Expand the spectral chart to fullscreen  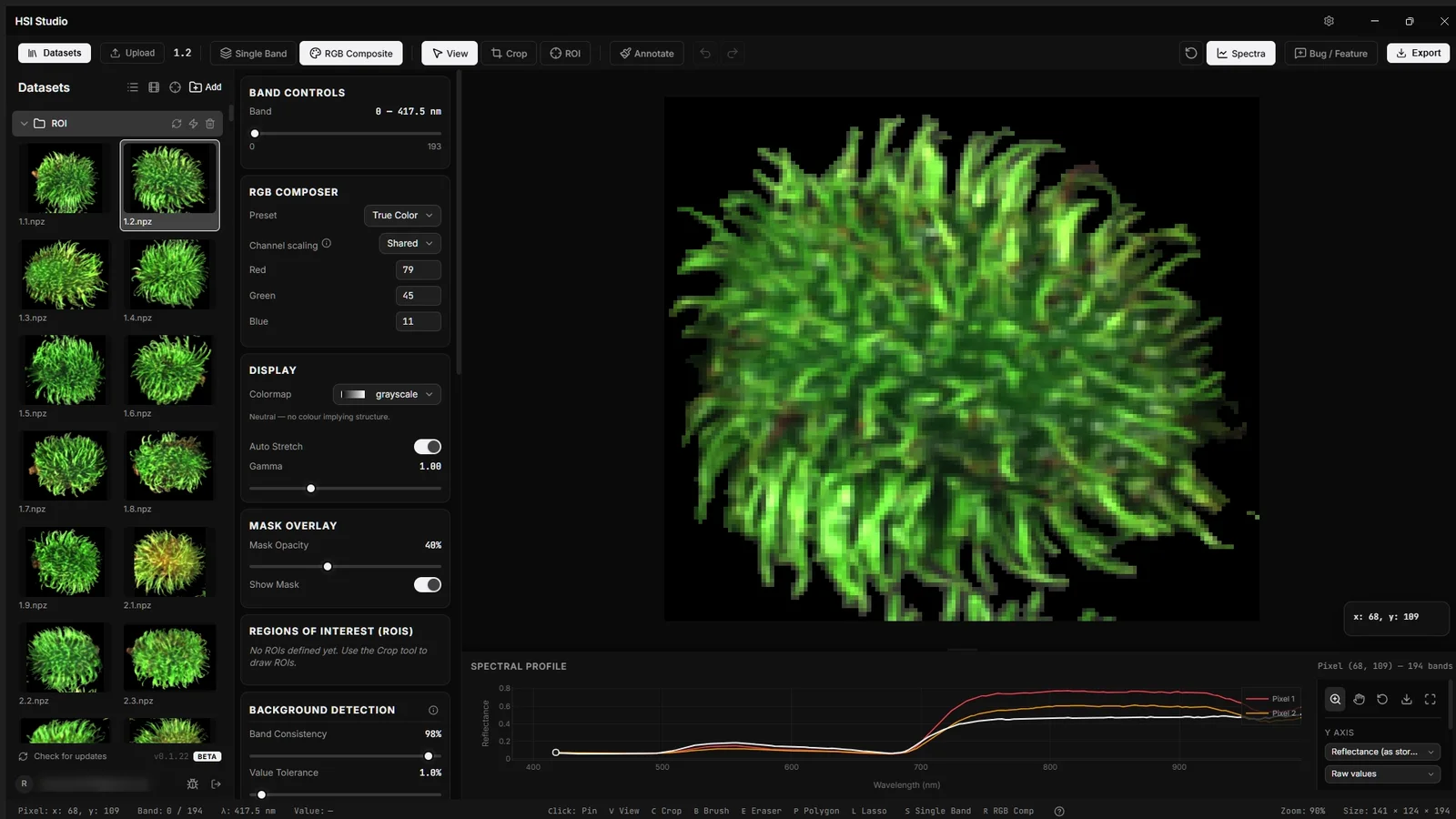coord(1430,699)
